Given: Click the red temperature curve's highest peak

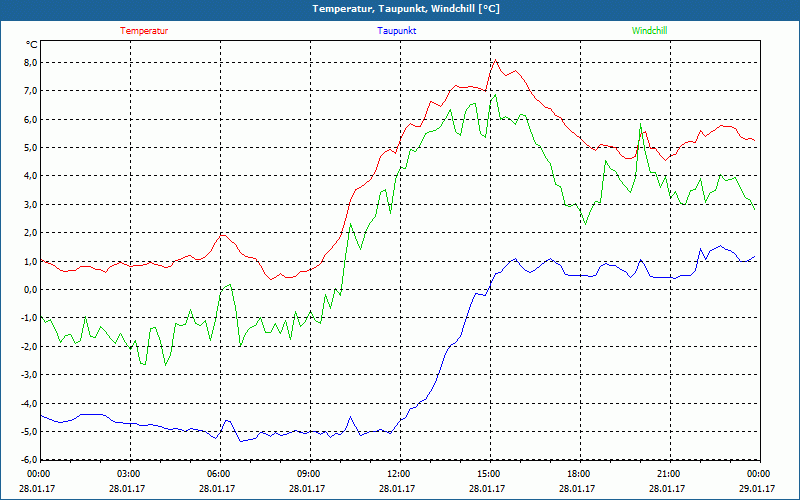Looking at the screenshot, I should [x=494, y=61].
